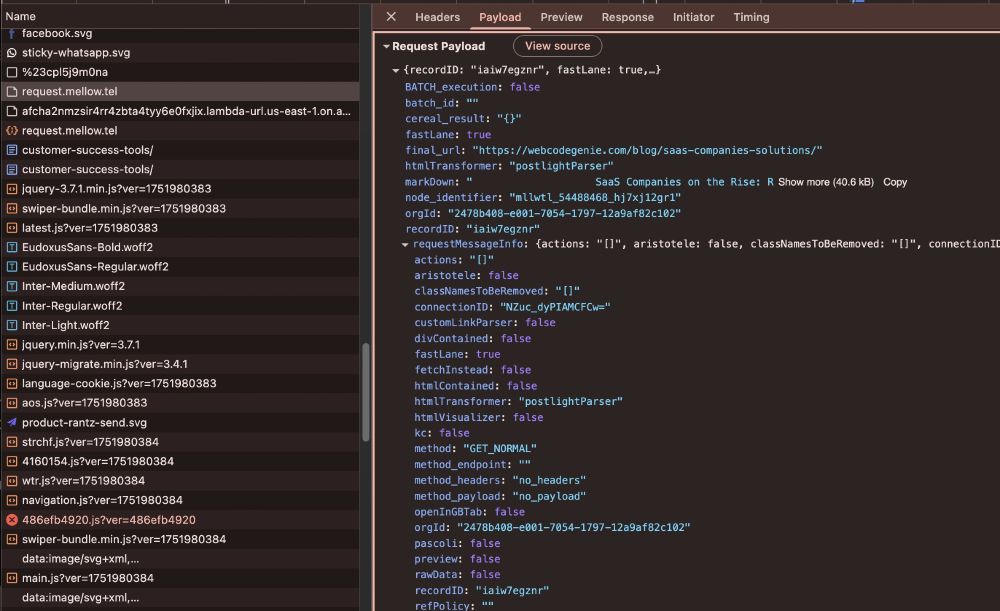Screen dimensions: 1000x611
Task: Click the jquery-3.7.1.min.js script icon
Action: coord(11,189)
